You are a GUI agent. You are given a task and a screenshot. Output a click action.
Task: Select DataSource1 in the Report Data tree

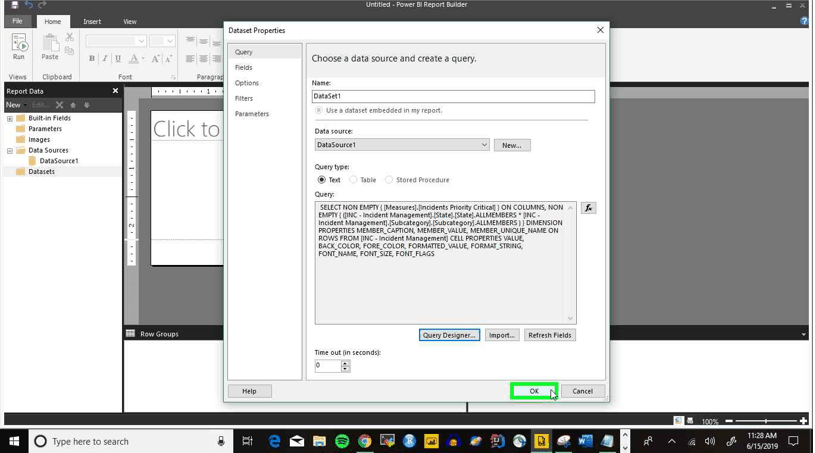(59, 161)
